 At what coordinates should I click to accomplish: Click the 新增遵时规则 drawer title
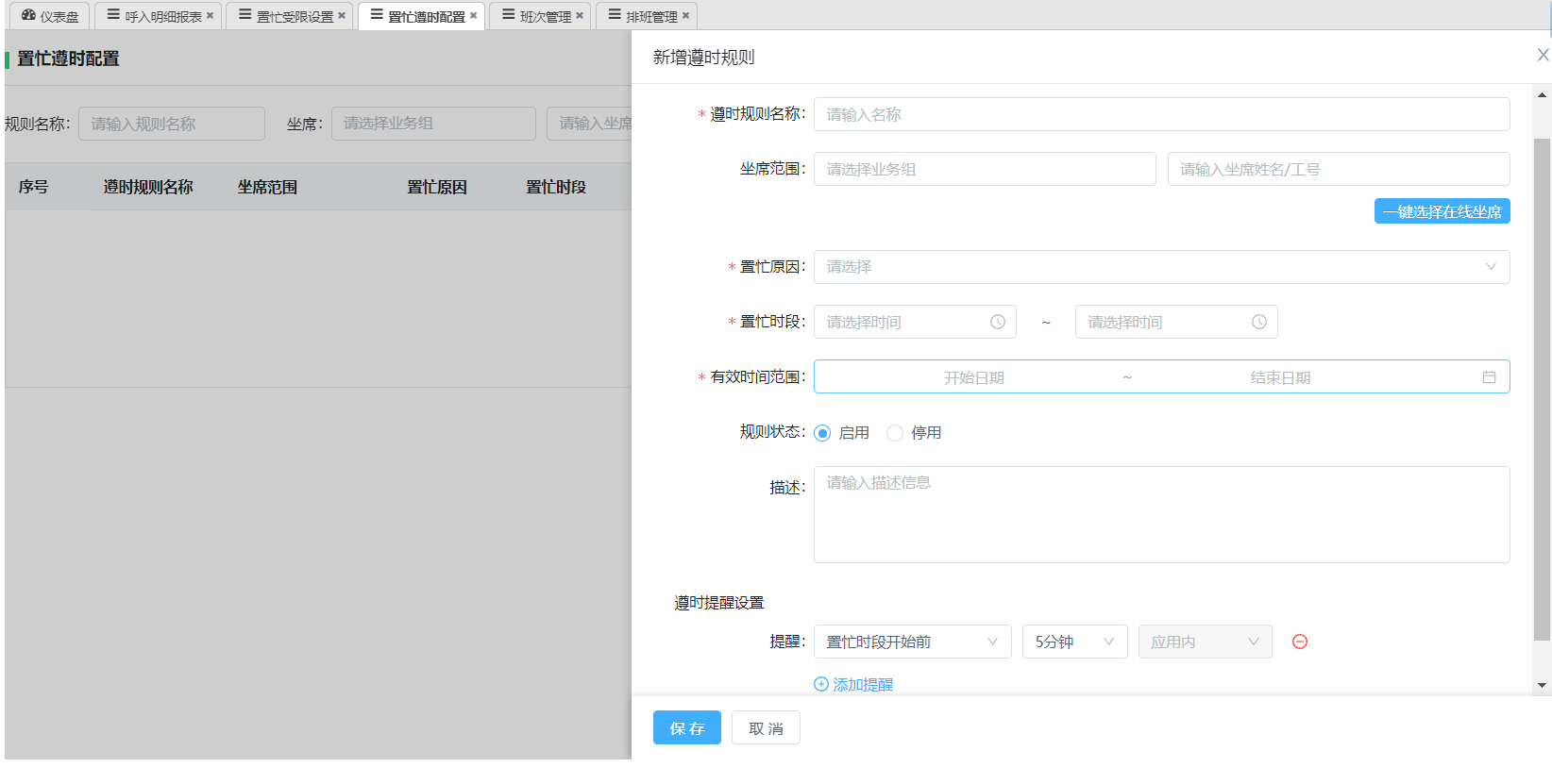coord(703,58)
